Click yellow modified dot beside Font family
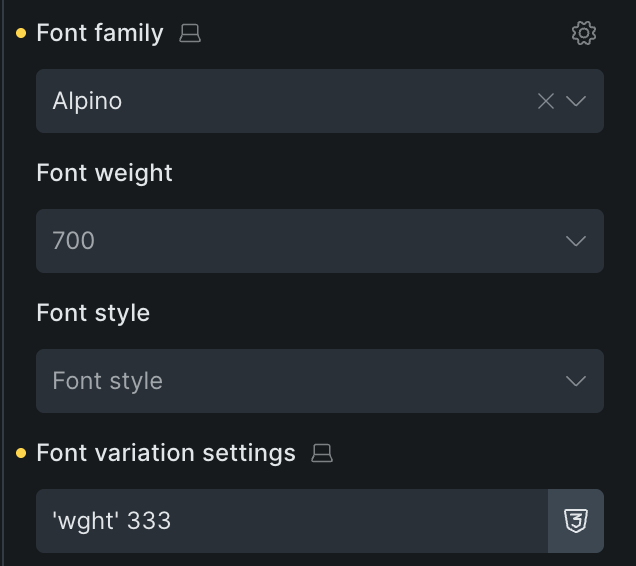 pos(21,34)
